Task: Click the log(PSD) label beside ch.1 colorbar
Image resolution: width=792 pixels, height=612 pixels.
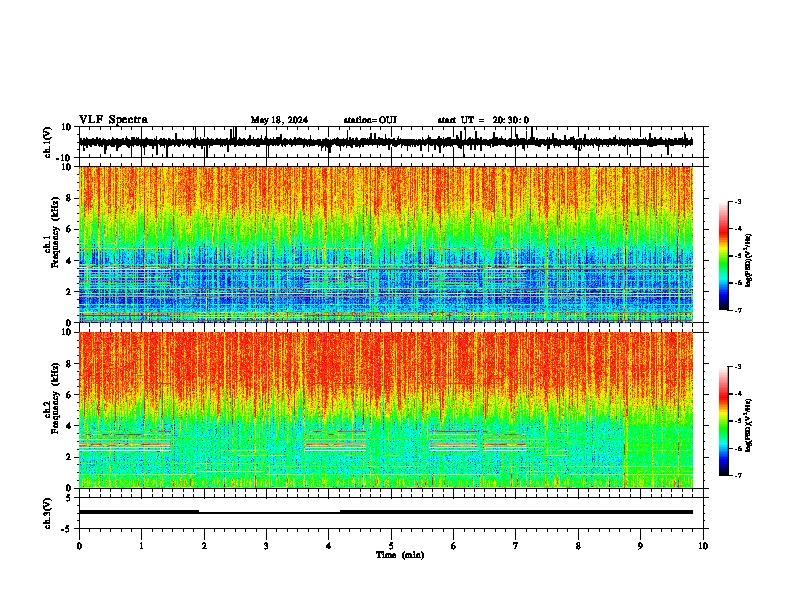Action: pyautogui.click(x=748, y=261)
